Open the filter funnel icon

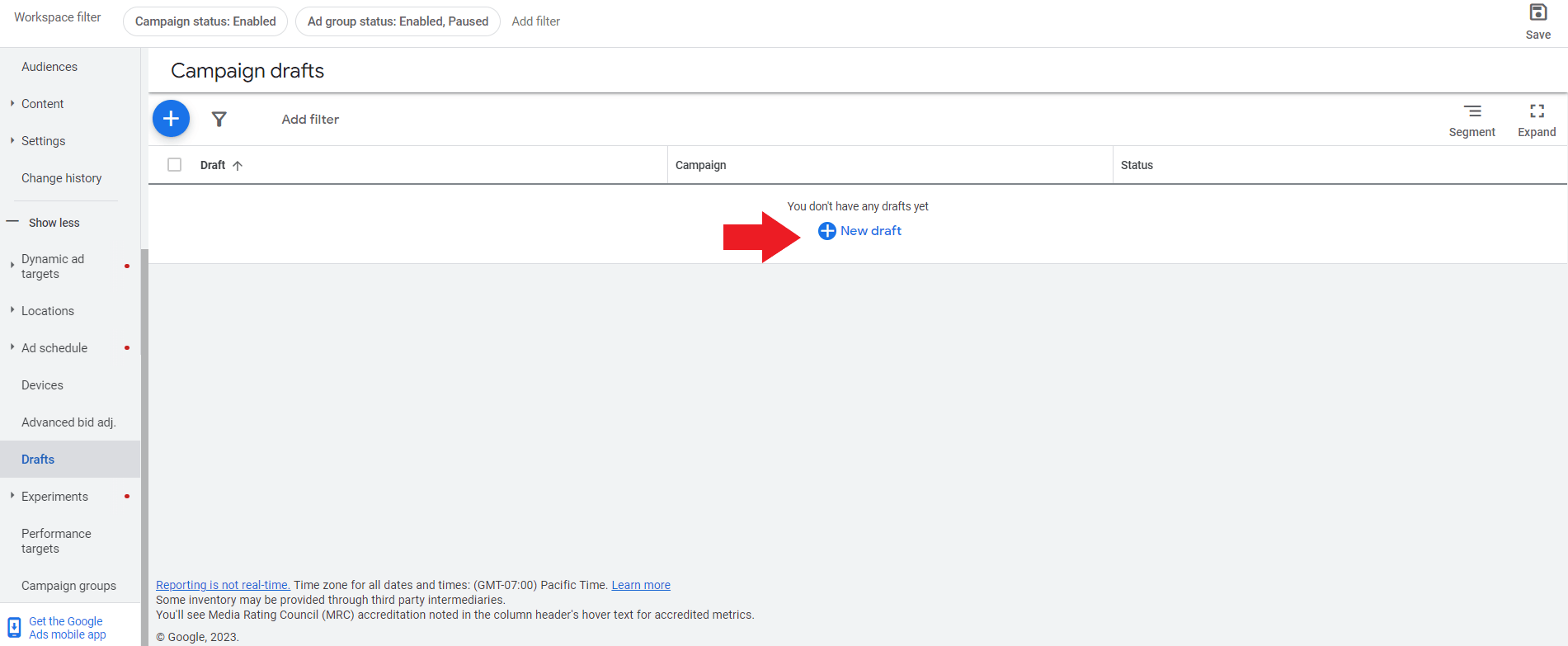[x=219, y=120]
